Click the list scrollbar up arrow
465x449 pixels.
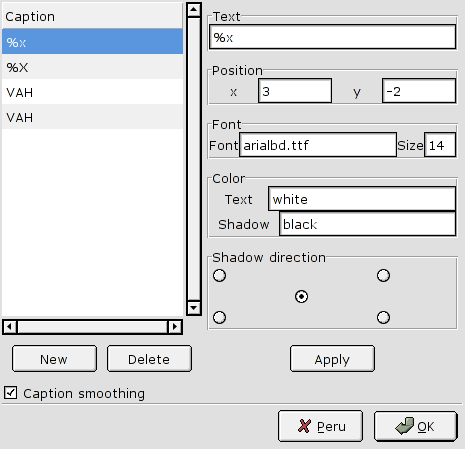(x=194, y=10)
